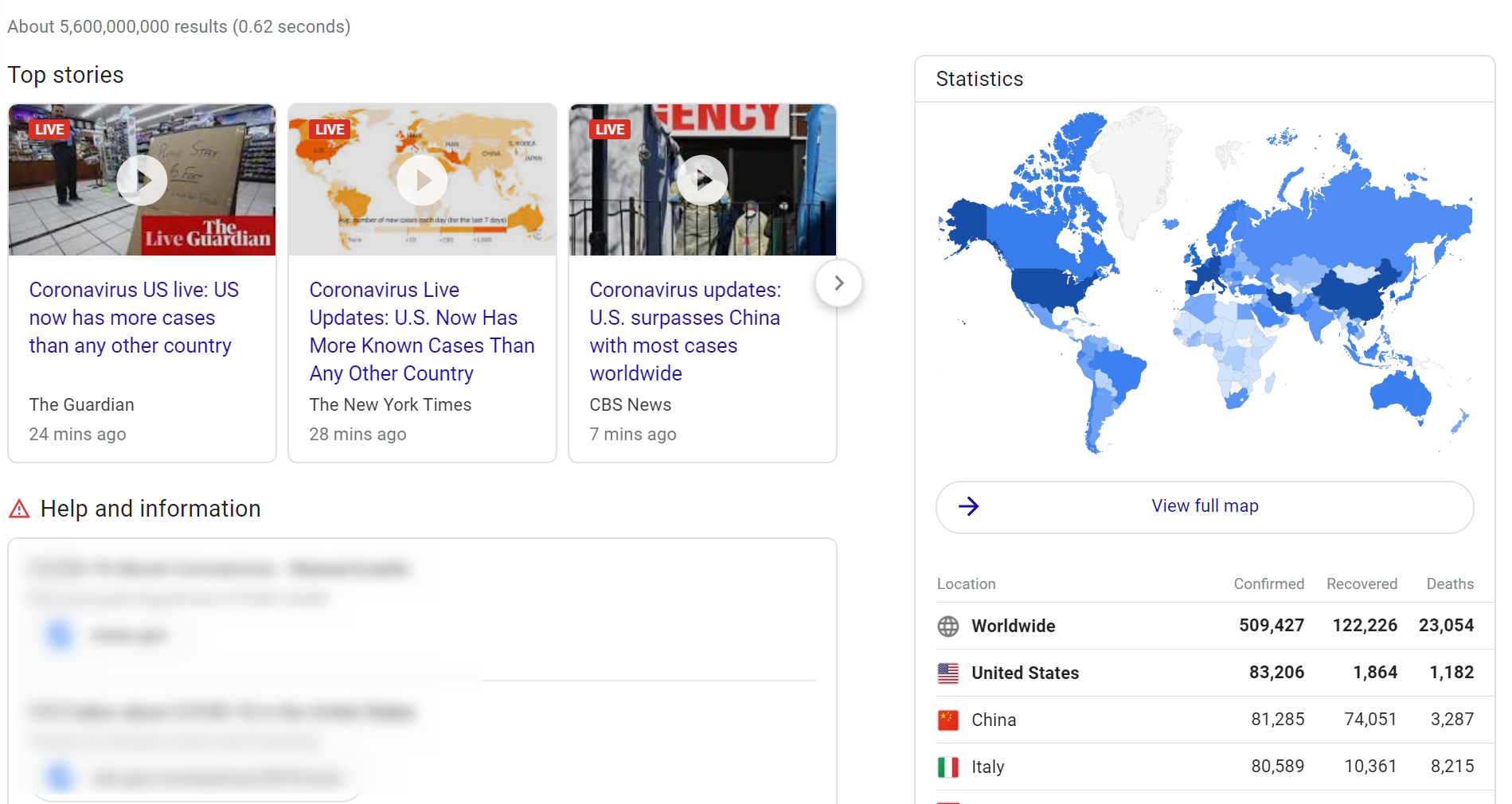Play the Guardian live story video
Viewport: 1512px width, 804px height.
142,180
